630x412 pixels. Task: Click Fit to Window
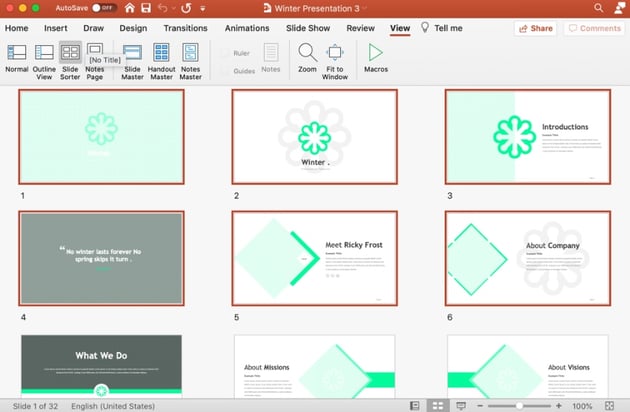tap(335, 58)
